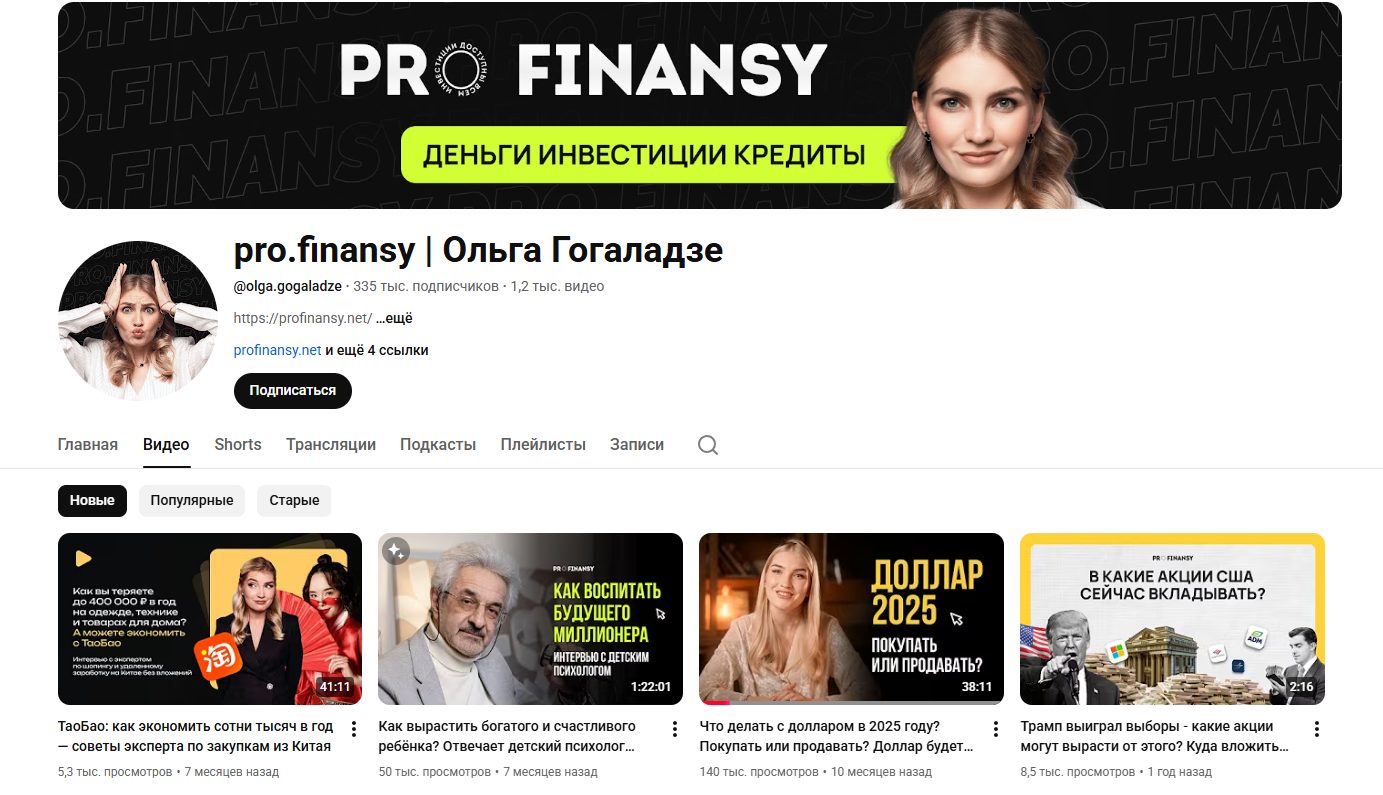The width and height of the screenshot is (1383, 795).
Task: Expand channel description with …ещё
Action: click(x=395, y=318)
